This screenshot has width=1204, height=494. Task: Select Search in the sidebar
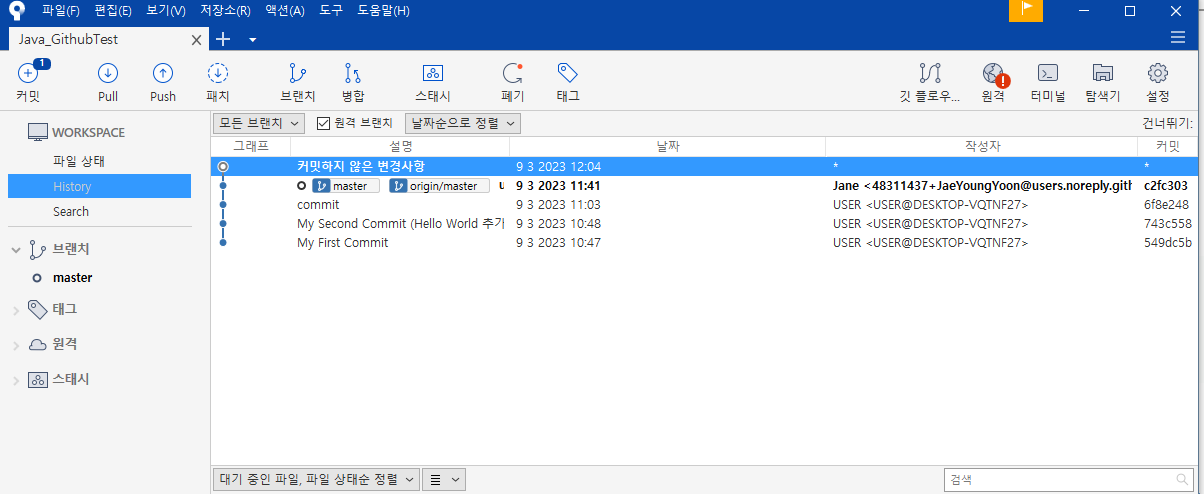(71, 211)
